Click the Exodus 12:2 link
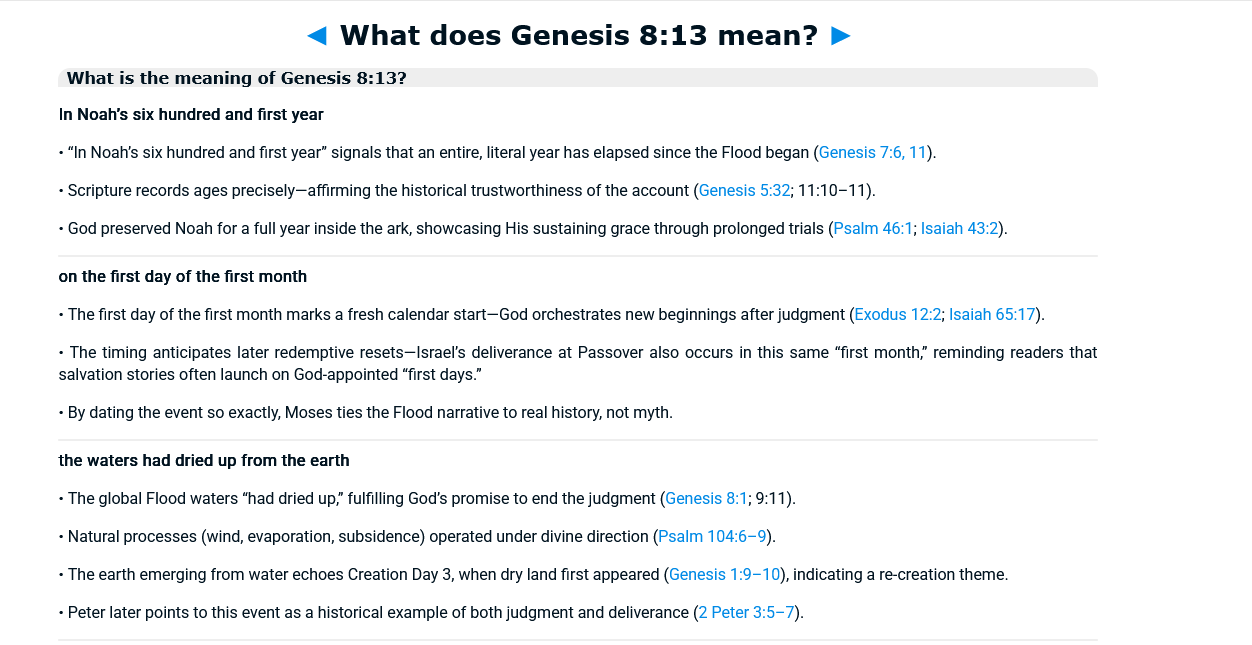1252x645 pixels. 898,315
